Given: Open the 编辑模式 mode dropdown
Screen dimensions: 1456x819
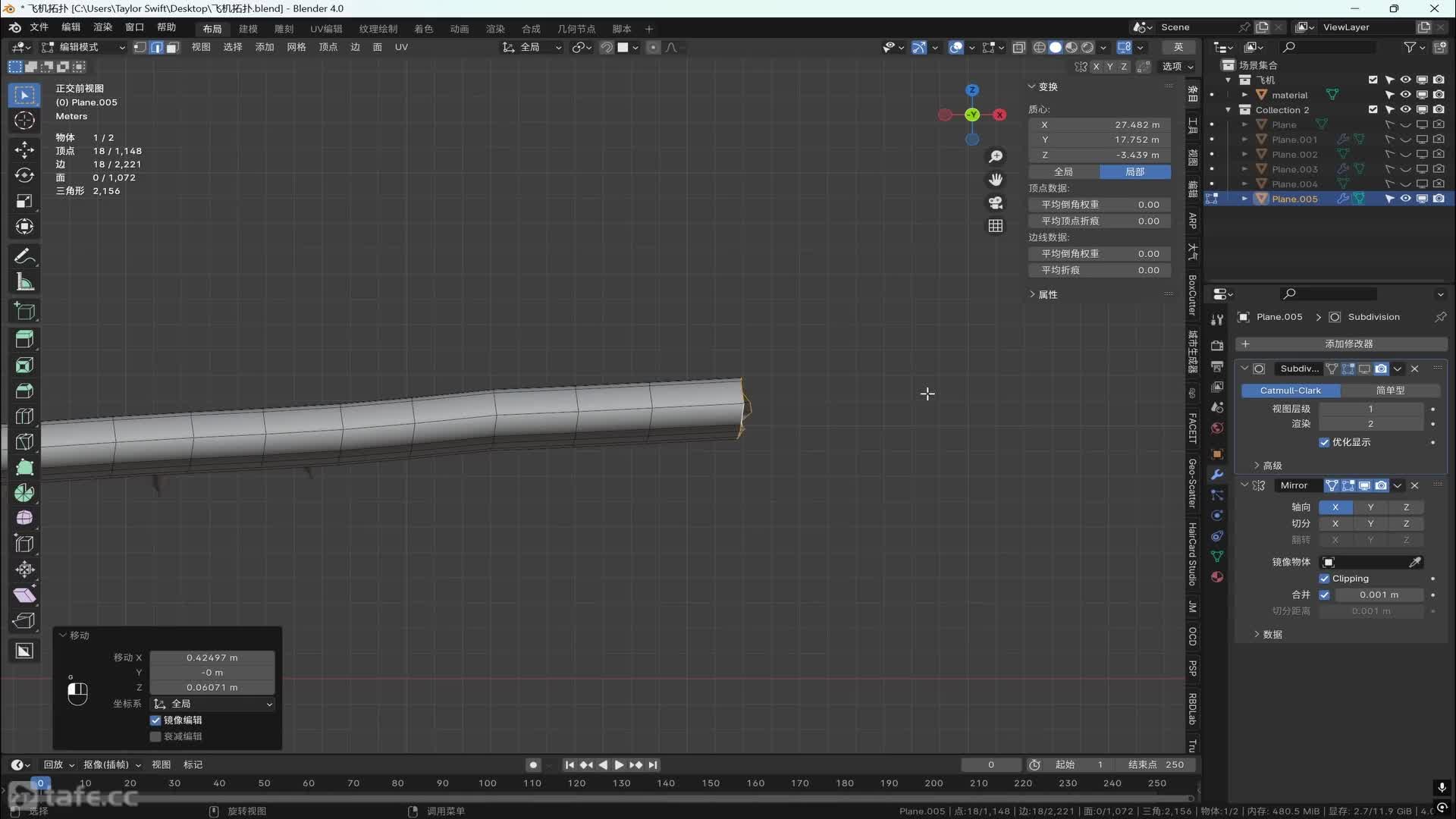Looking at the screenshot, I should (83, 47).
